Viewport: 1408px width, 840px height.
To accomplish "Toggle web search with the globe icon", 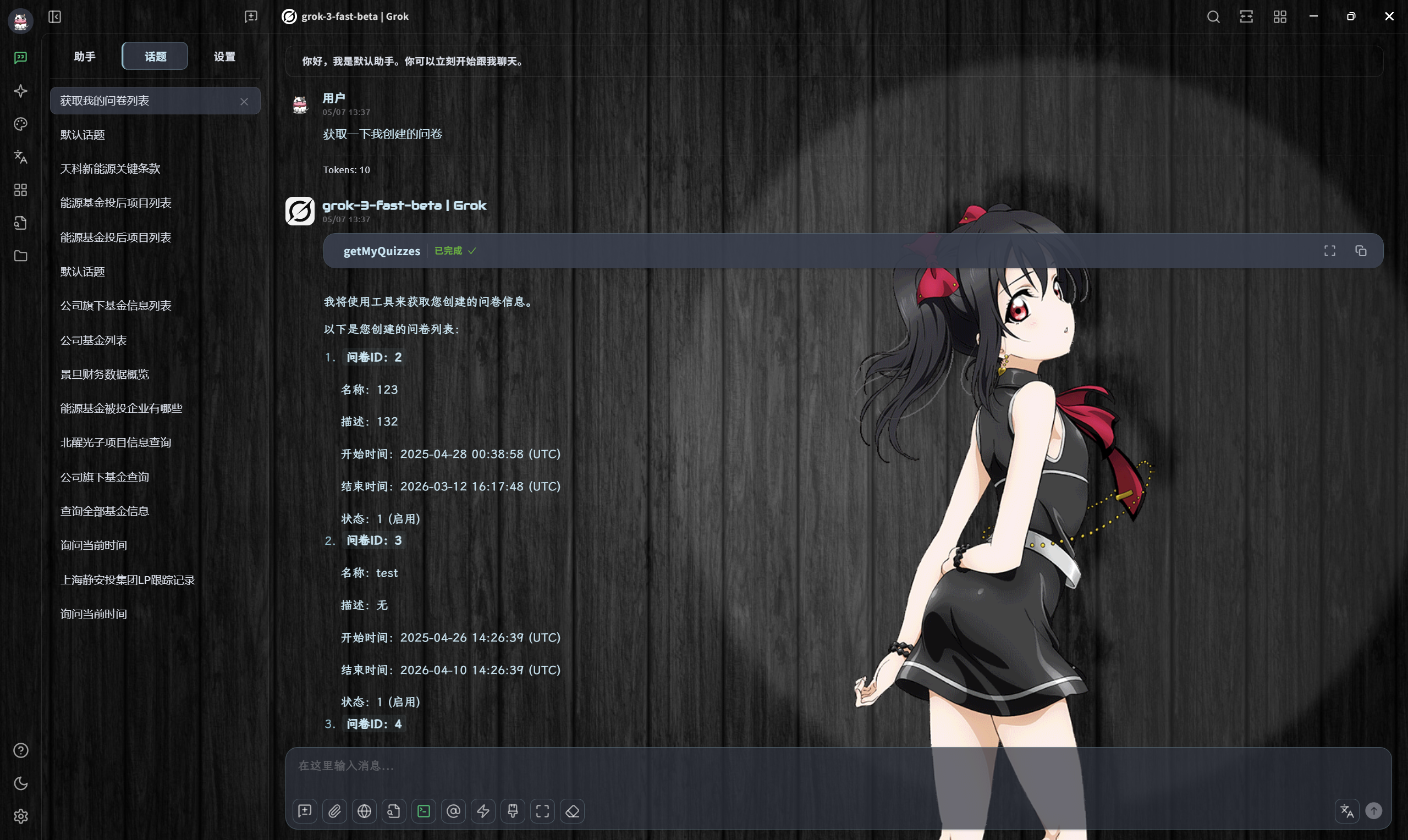I will point(364,811).
